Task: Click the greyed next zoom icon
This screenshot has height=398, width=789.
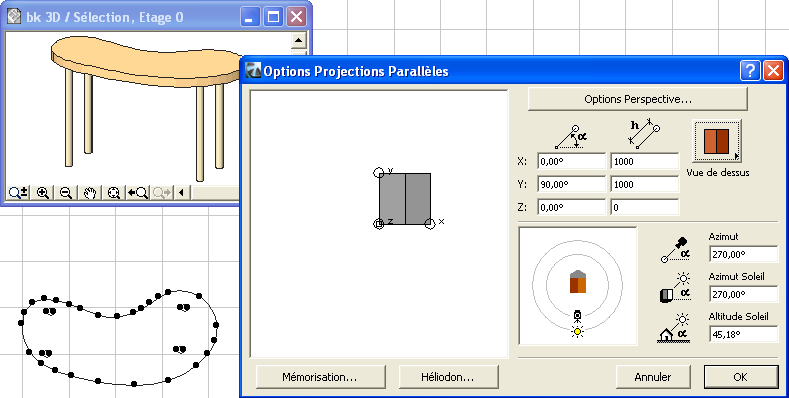Action: (x=162, y=193)
